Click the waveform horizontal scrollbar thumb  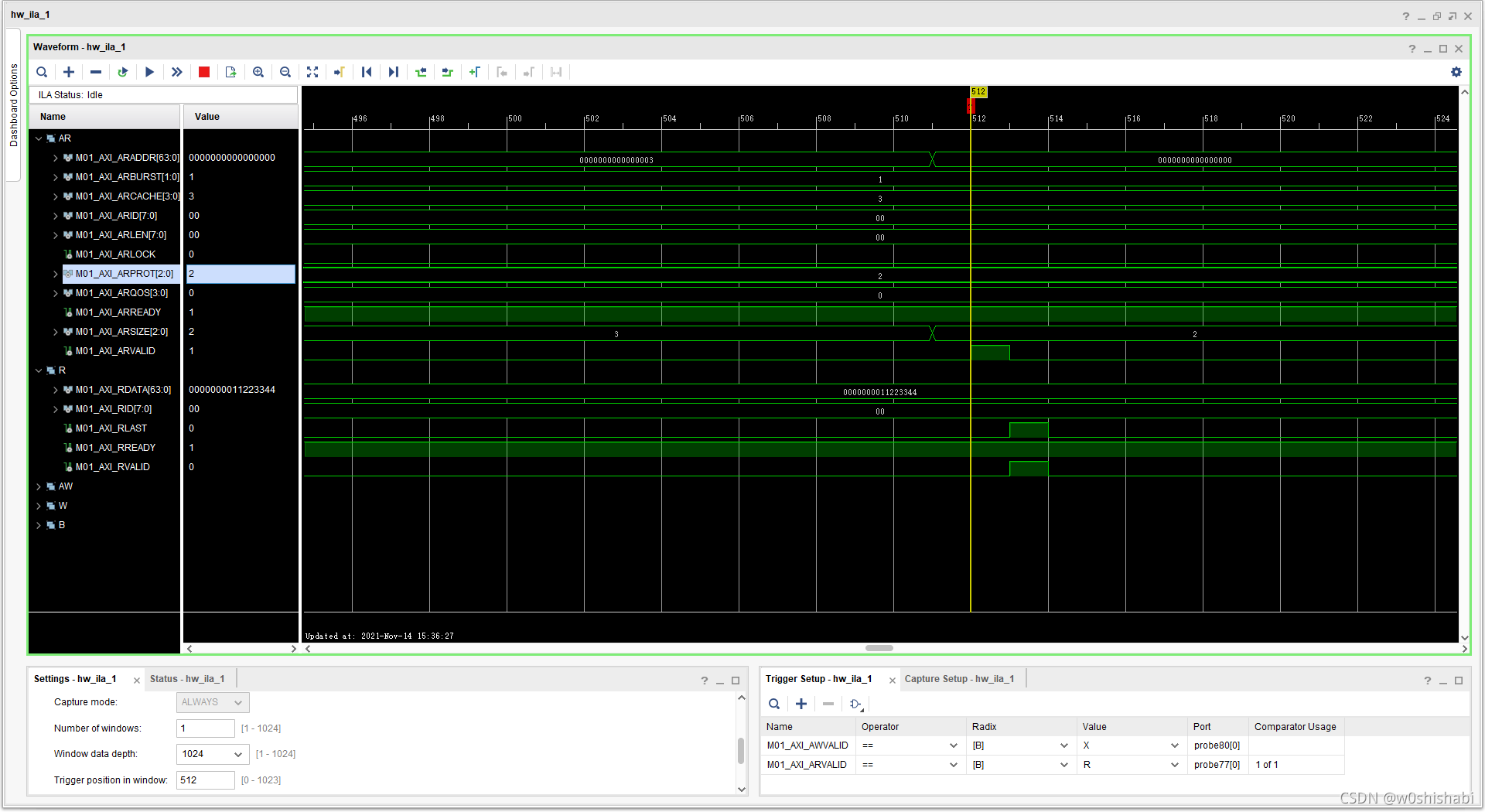pyautogui.click(x=879, y=648)
